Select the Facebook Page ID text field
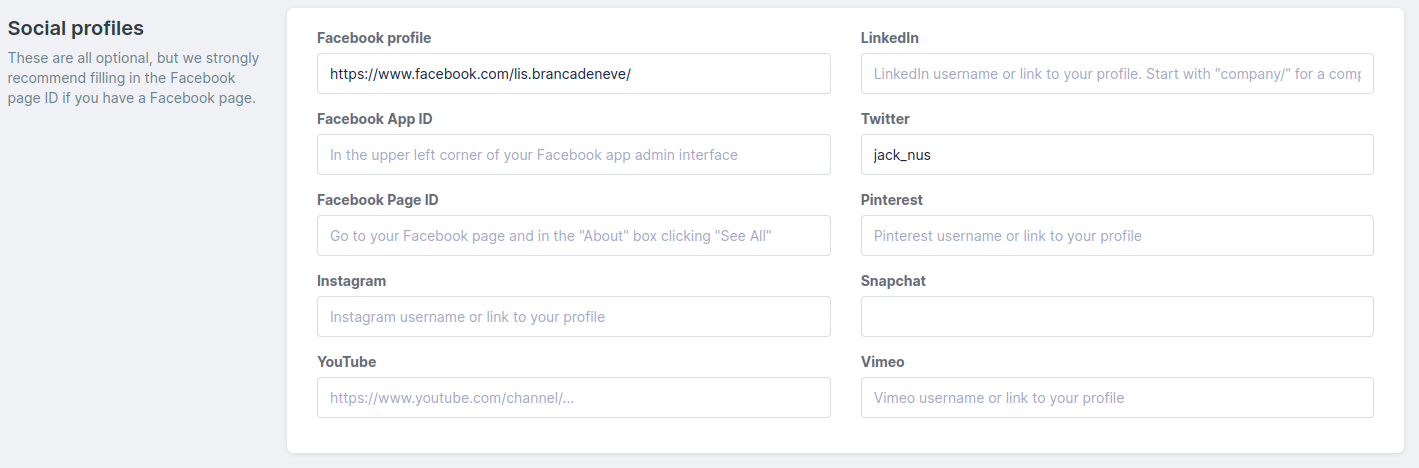This screenshot has height=468, width=1419. [x=573, y=236]
